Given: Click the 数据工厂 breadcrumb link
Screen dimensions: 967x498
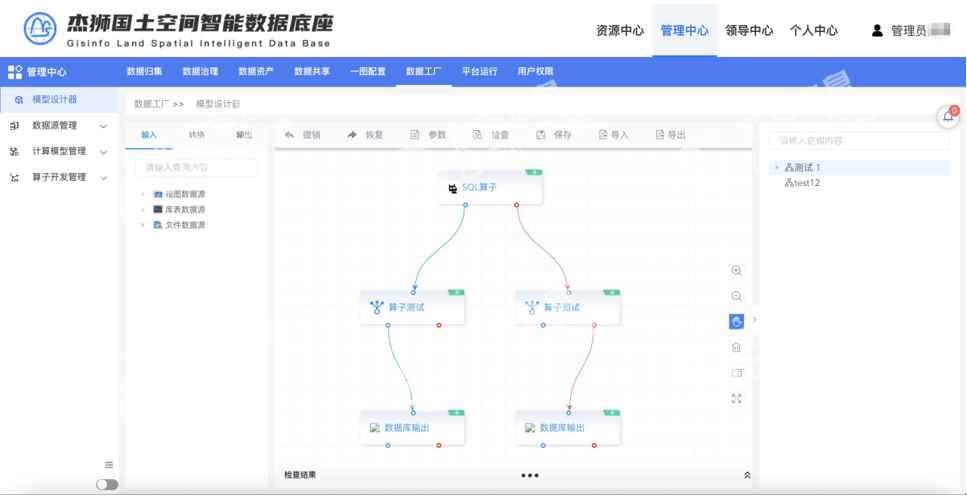Looking at the screenshot, I should click(151, 104).
